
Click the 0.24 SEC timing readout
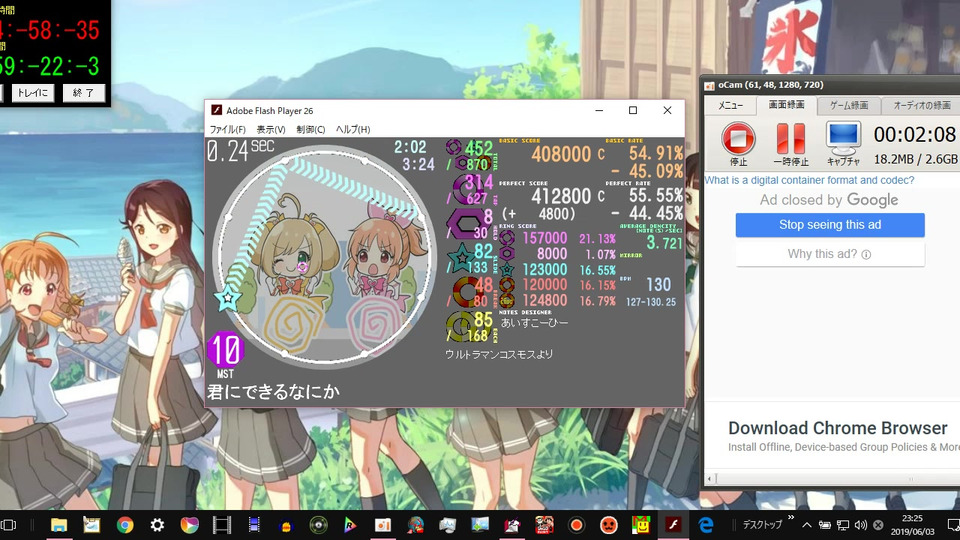coord(240,151)
